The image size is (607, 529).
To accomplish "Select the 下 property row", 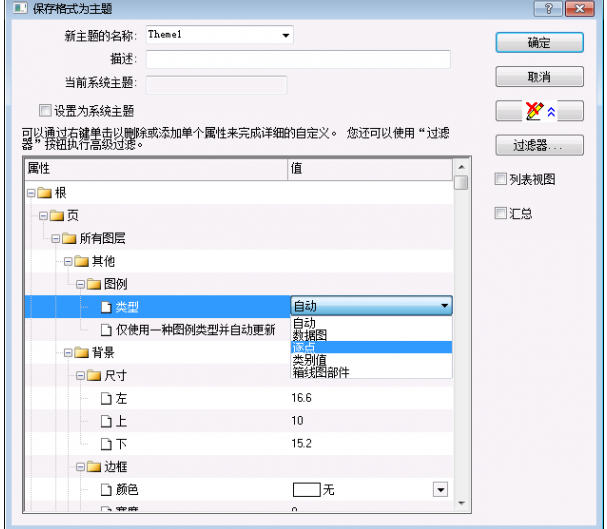I will pyautogui.click(x=239, y=444).
